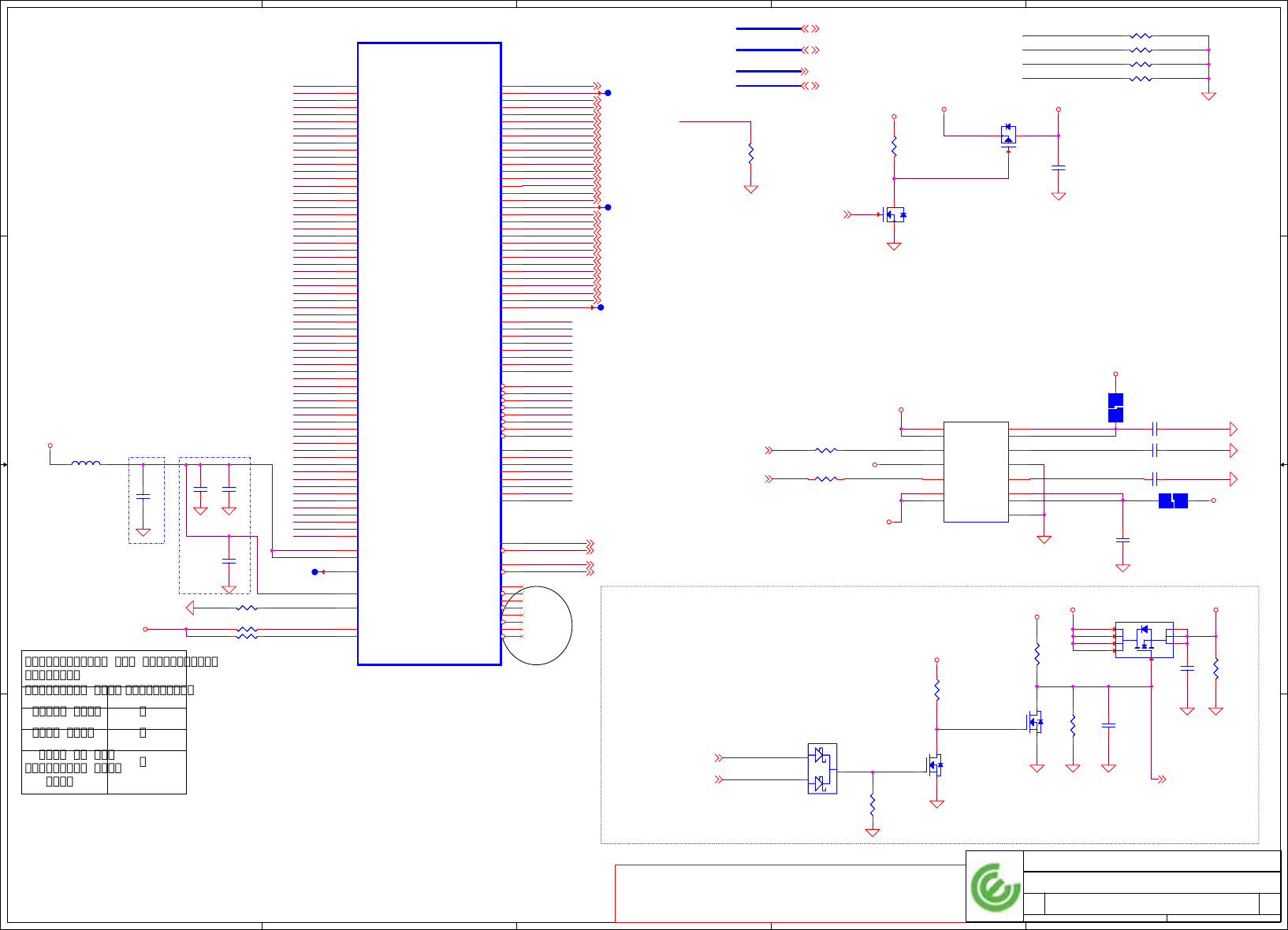Select the MOSFET driven by the upper input port
The image size is (1288, 930).
(x=893, y=214)
